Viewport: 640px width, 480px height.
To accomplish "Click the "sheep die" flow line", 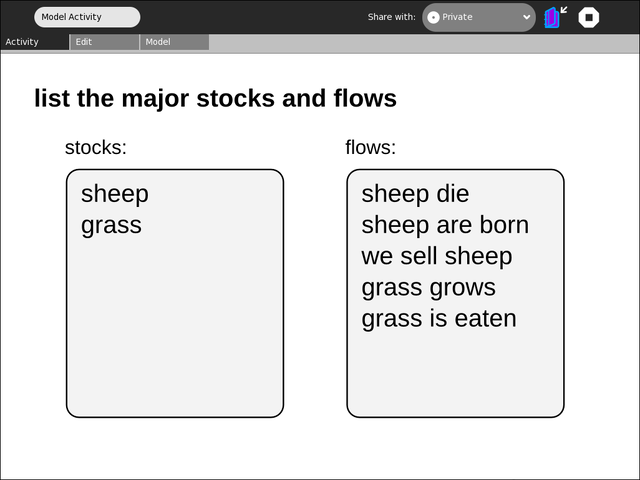I will [x=415, y=194].
